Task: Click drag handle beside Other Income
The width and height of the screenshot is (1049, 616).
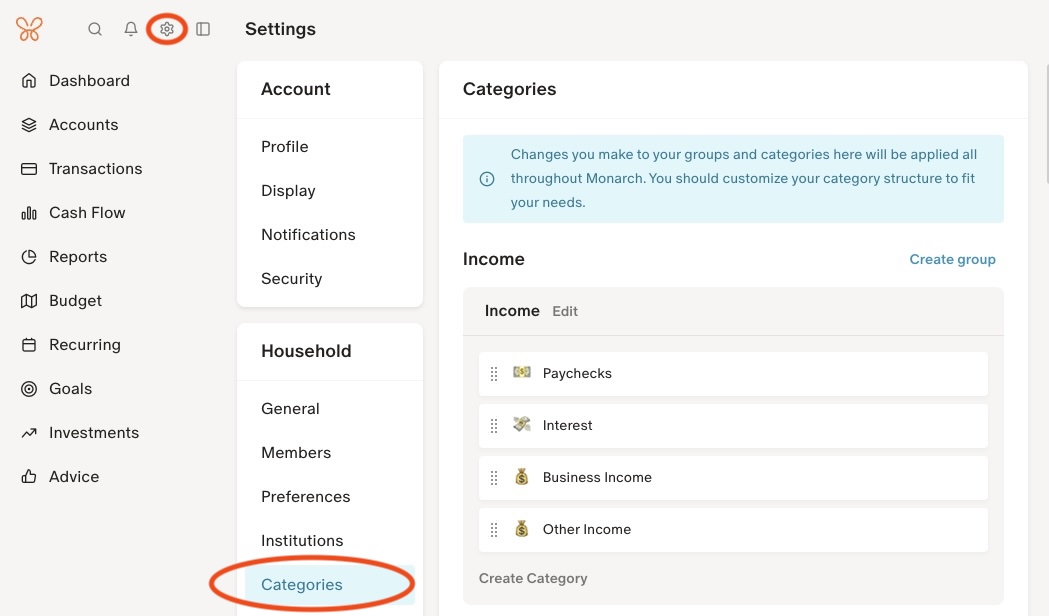Action: click(x=494, y=530)
